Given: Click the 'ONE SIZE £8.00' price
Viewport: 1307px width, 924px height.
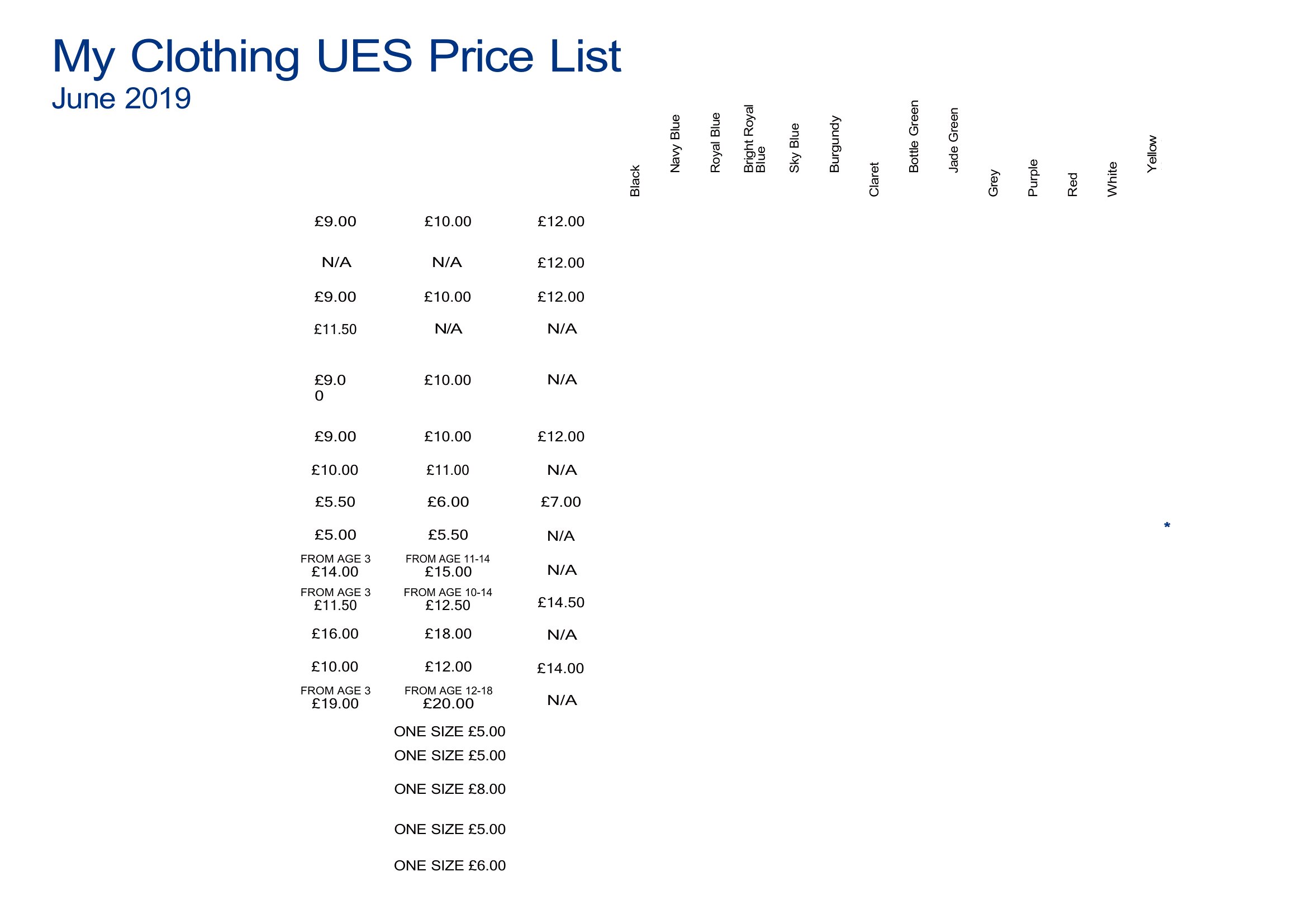Looking at the screenshot, I should [x=450, y=789].
